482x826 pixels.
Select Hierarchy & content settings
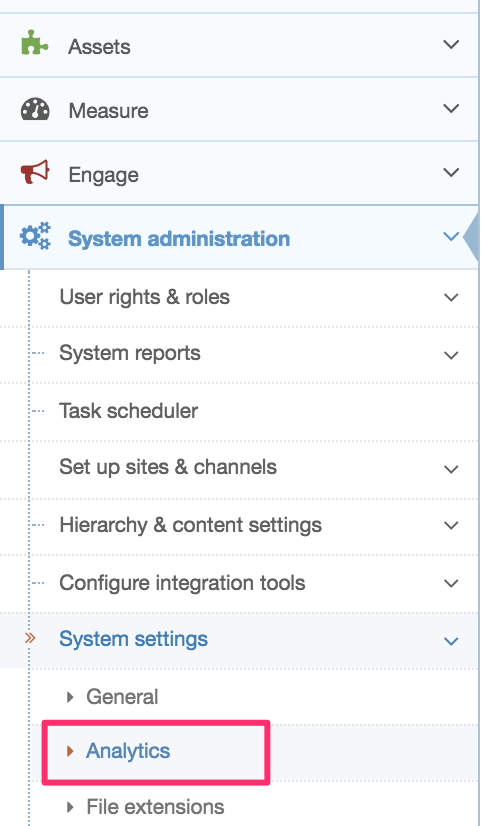[x=190, y=525]
